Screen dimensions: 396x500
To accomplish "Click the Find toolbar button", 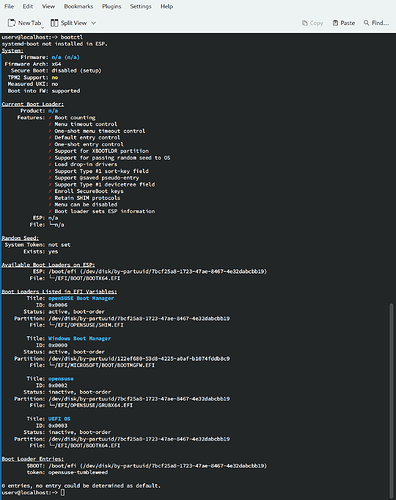I will (376, 23).
